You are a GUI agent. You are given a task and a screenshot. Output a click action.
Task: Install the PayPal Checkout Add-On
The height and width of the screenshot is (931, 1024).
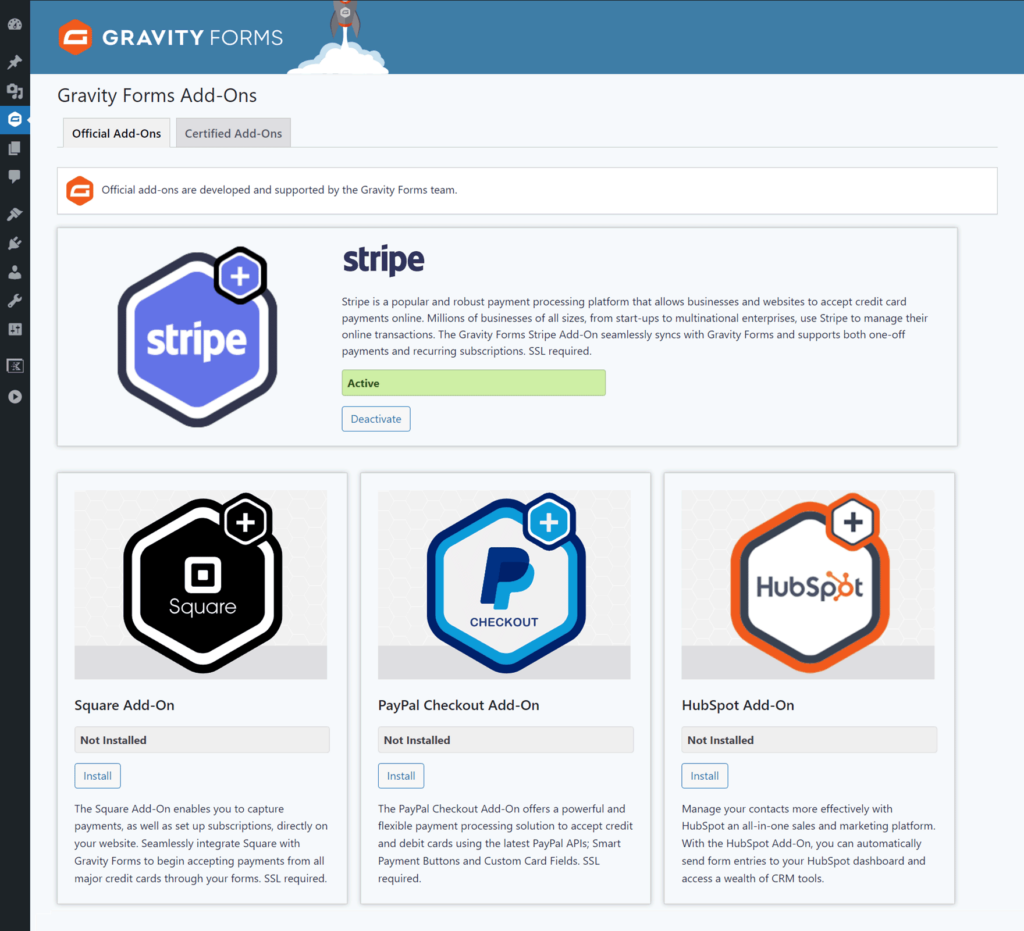(x=400, y=775)
